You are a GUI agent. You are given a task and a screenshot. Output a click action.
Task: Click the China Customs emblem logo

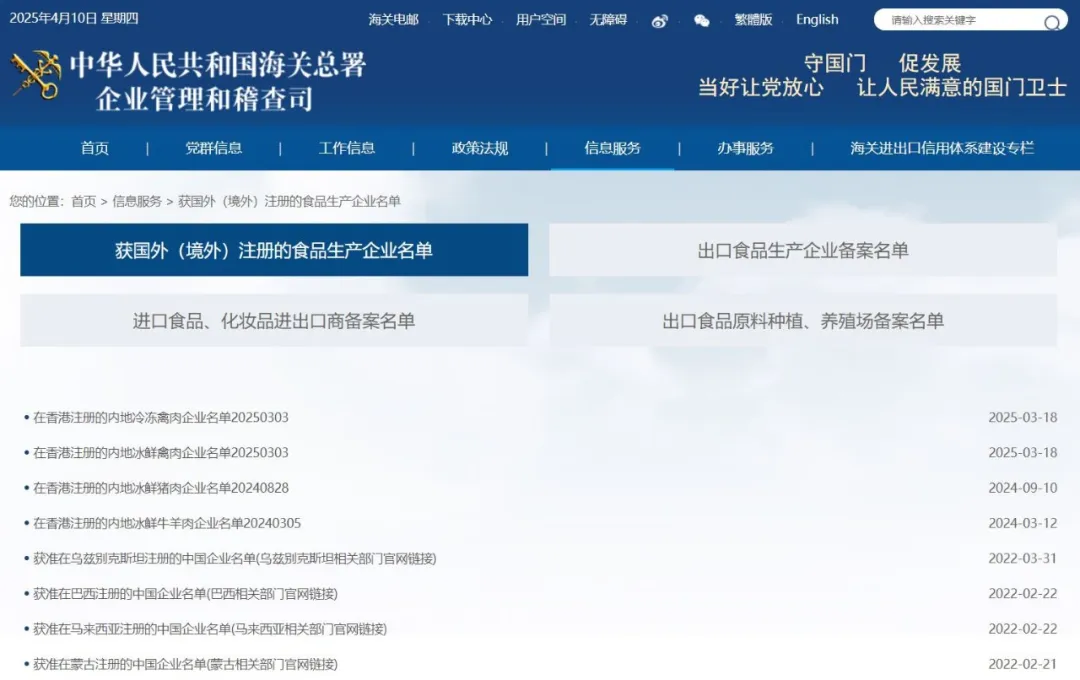click(x=36, y=76)
